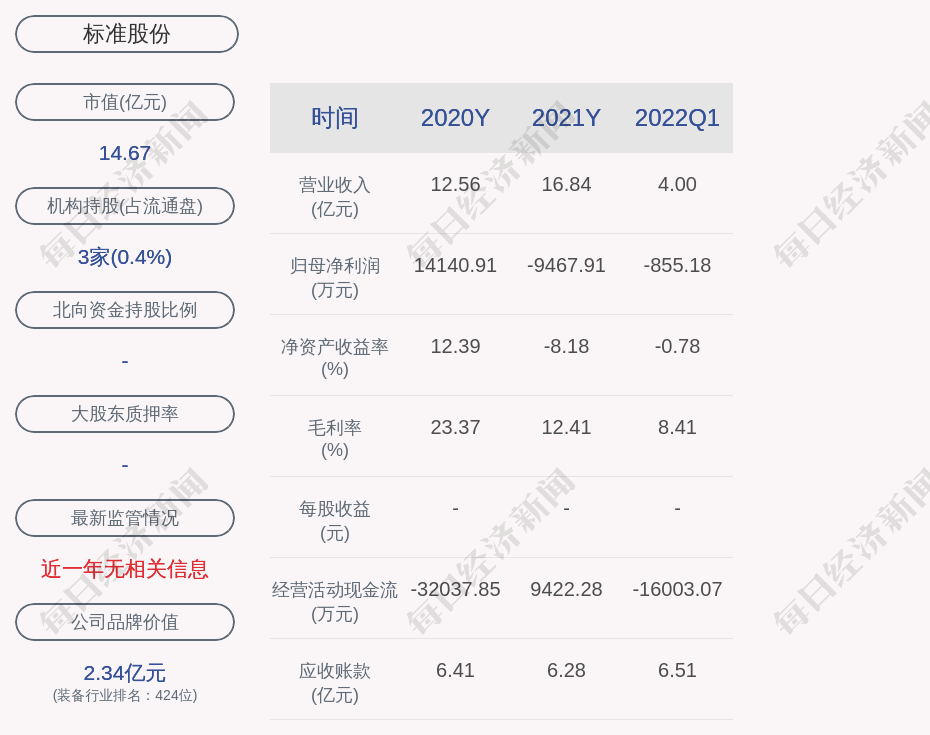Click the 净资产收益率 (%) row label
930x735 pixels.
point(335,358)
